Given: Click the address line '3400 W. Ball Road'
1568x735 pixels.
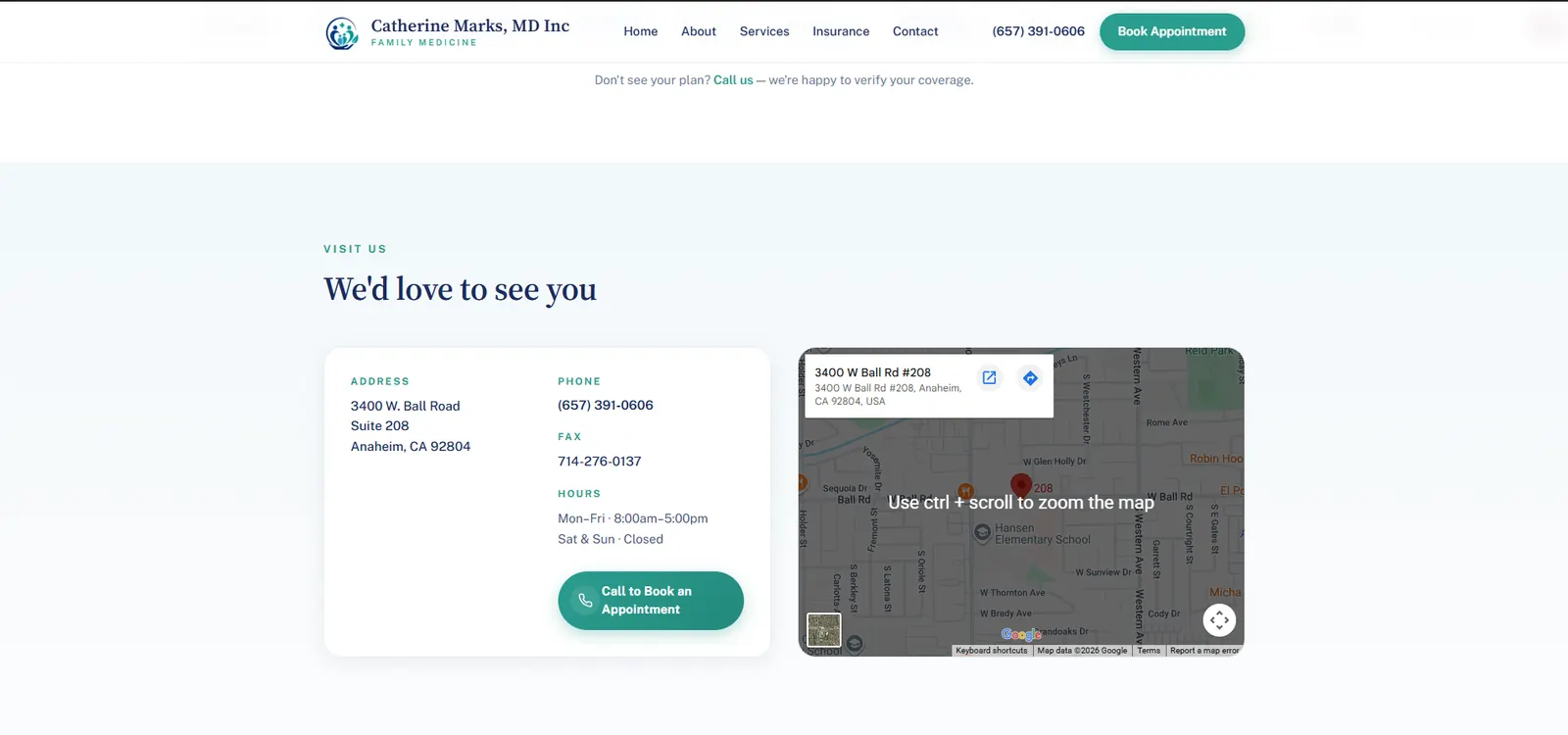Looking at the screenshot, I should pos(406,406).
